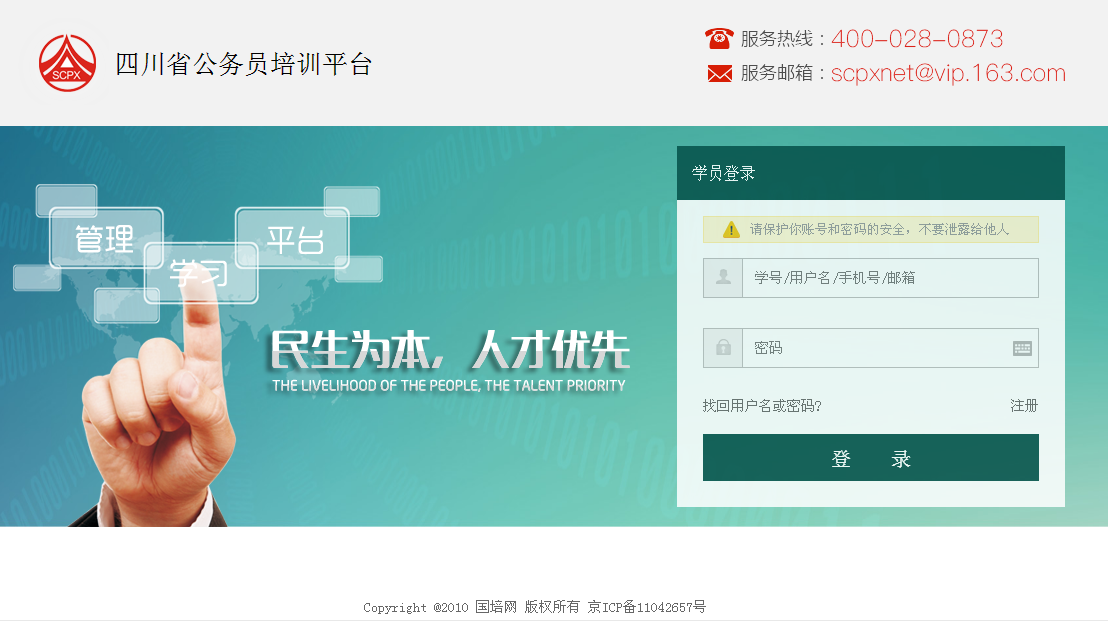Select the 管理 tile in the banner
This screenshot has height=621, width=1108.
click(x=105, y=239)
